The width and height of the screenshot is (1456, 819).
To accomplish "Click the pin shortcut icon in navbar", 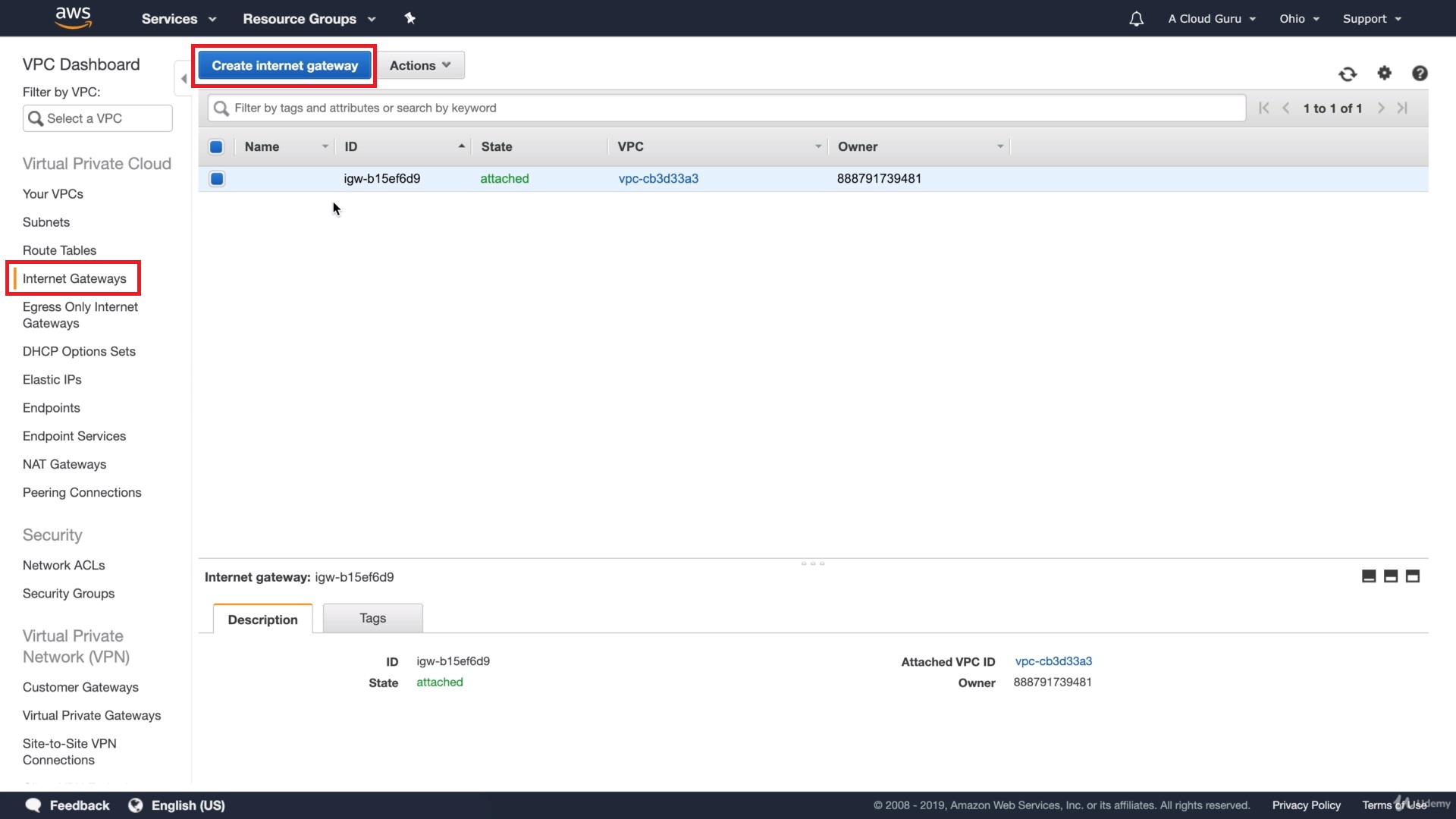I will tap(410, 18).
